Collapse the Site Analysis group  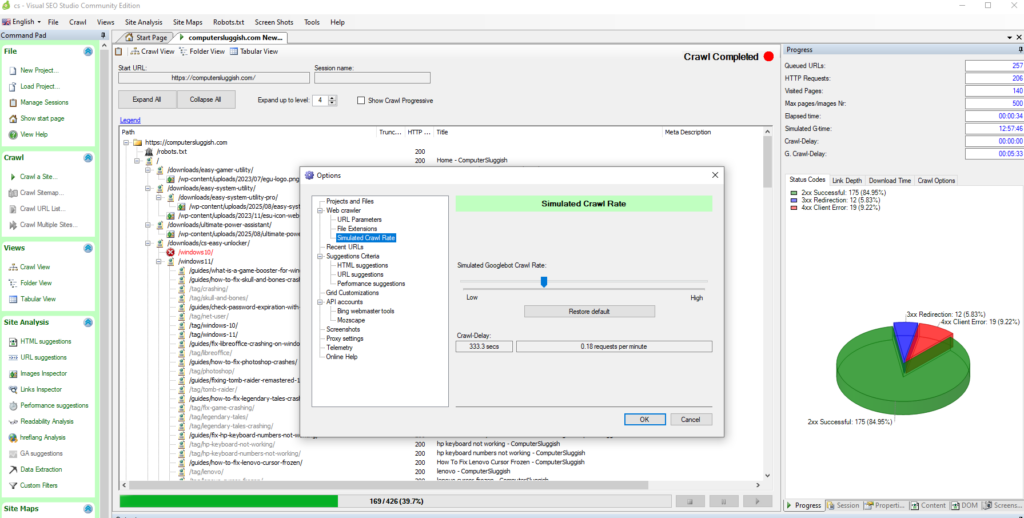coord(88,322)
